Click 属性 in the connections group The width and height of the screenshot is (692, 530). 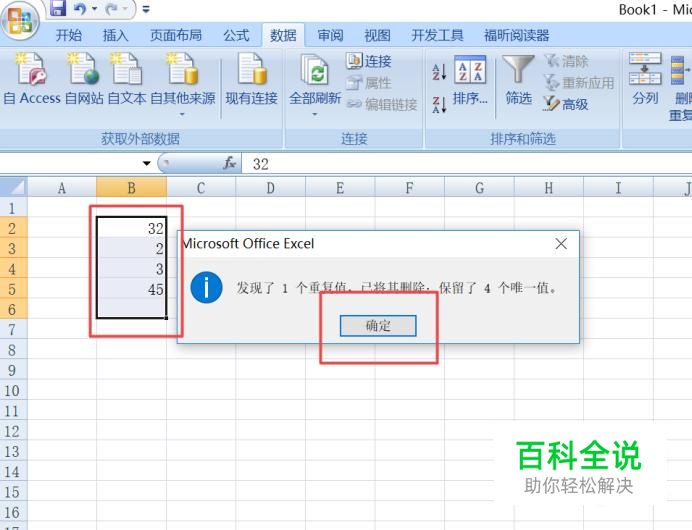(369, 83)
